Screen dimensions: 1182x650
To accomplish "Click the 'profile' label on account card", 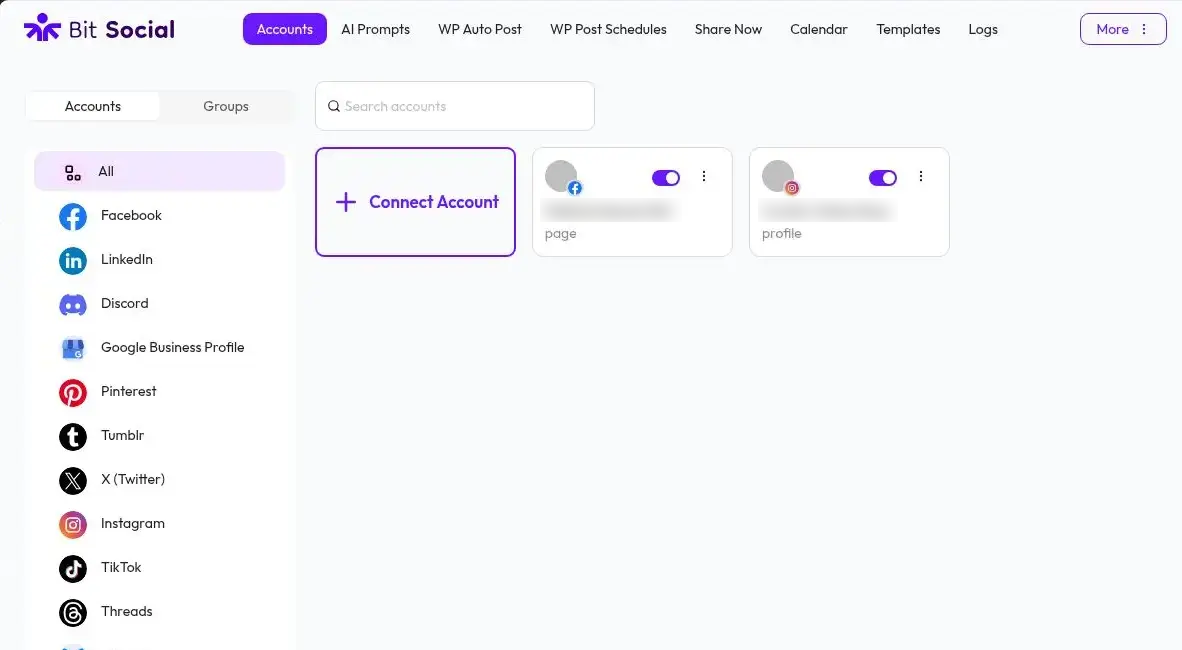I will click(782, 234).
